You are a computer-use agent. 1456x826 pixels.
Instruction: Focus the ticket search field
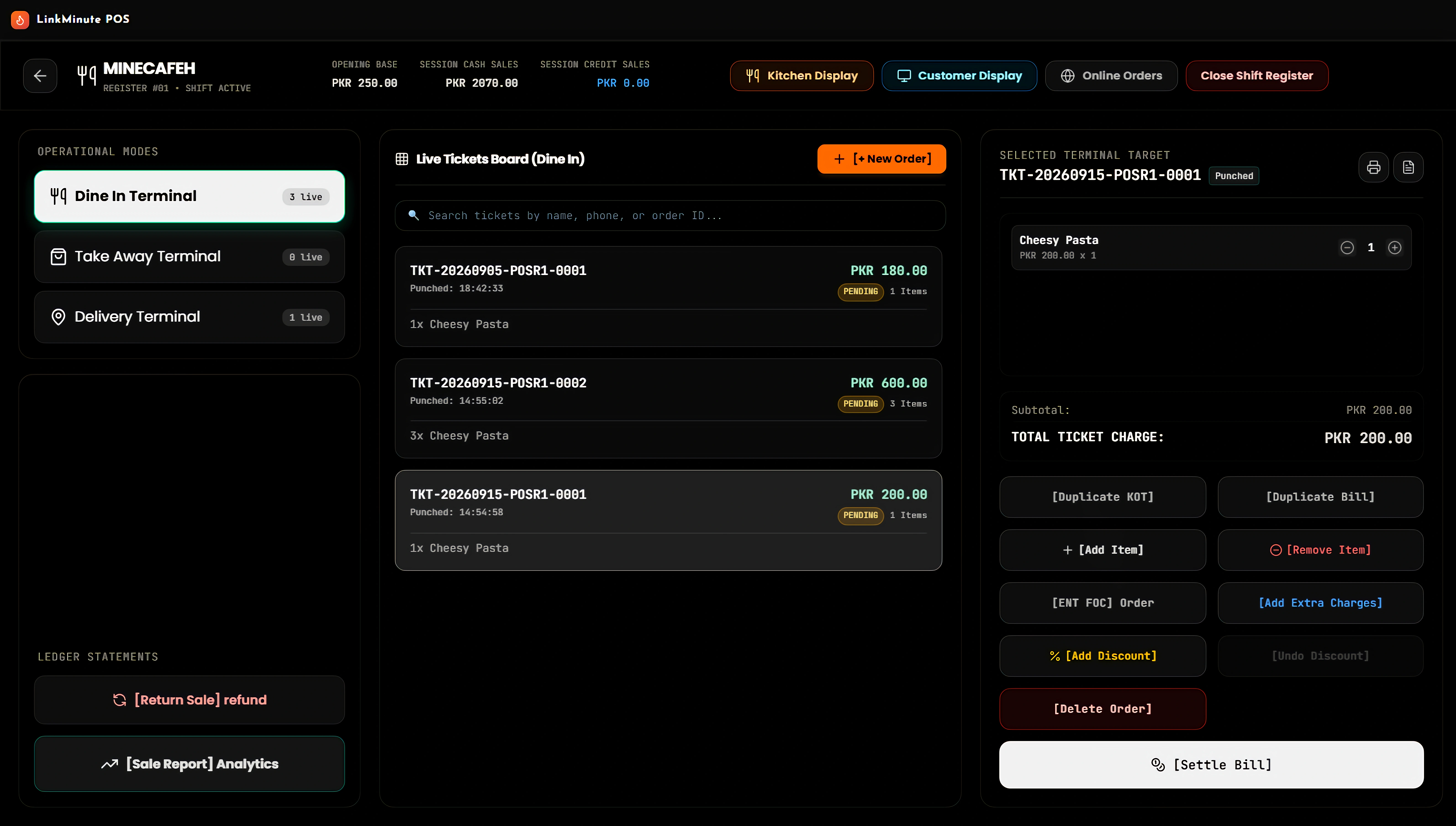tap(670, 216)
